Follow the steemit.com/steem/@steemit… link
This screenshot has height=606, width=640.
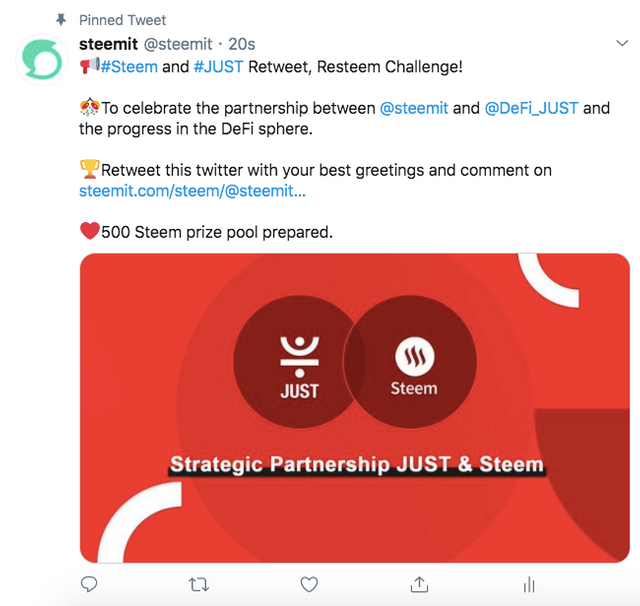pyautogui.click(x=192, y=191)
